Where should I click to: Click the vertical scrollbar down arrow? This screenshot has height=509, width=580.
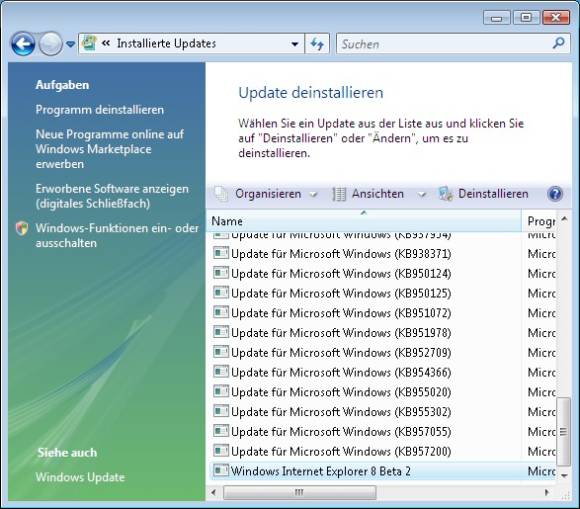(x=564, y=475)
